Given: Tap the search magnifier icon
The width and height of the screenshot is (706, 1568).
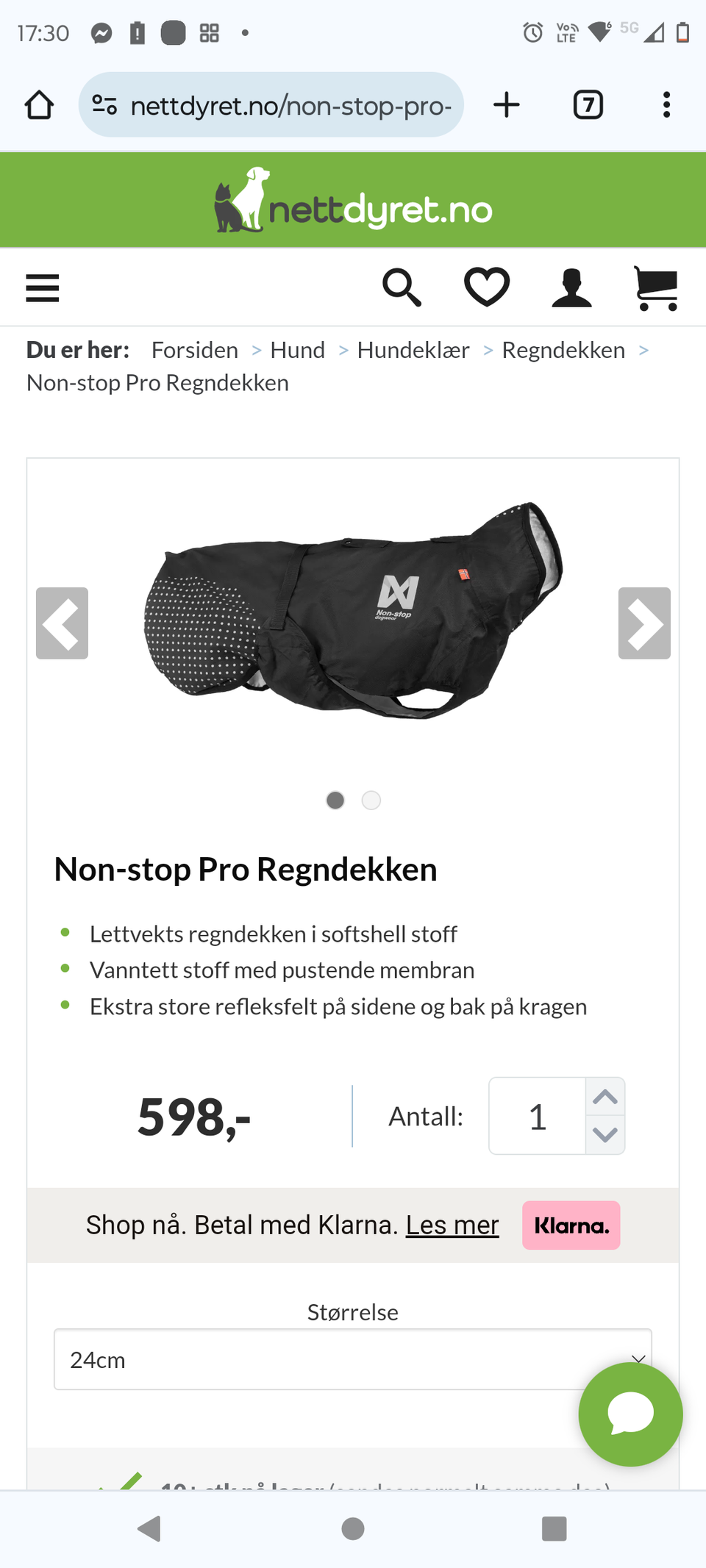Looking at the screenshot, I should [x=402, y=287].
